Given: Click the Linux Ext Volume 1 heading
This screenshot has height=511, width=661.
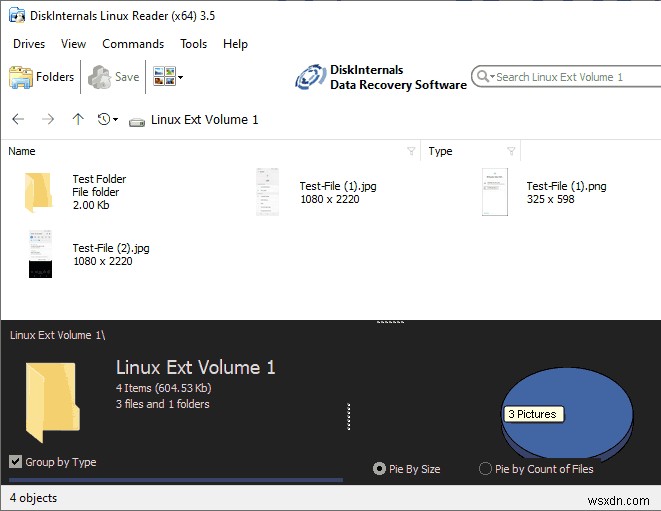Looking at the screenshot, I should click(x=196, y=367).
